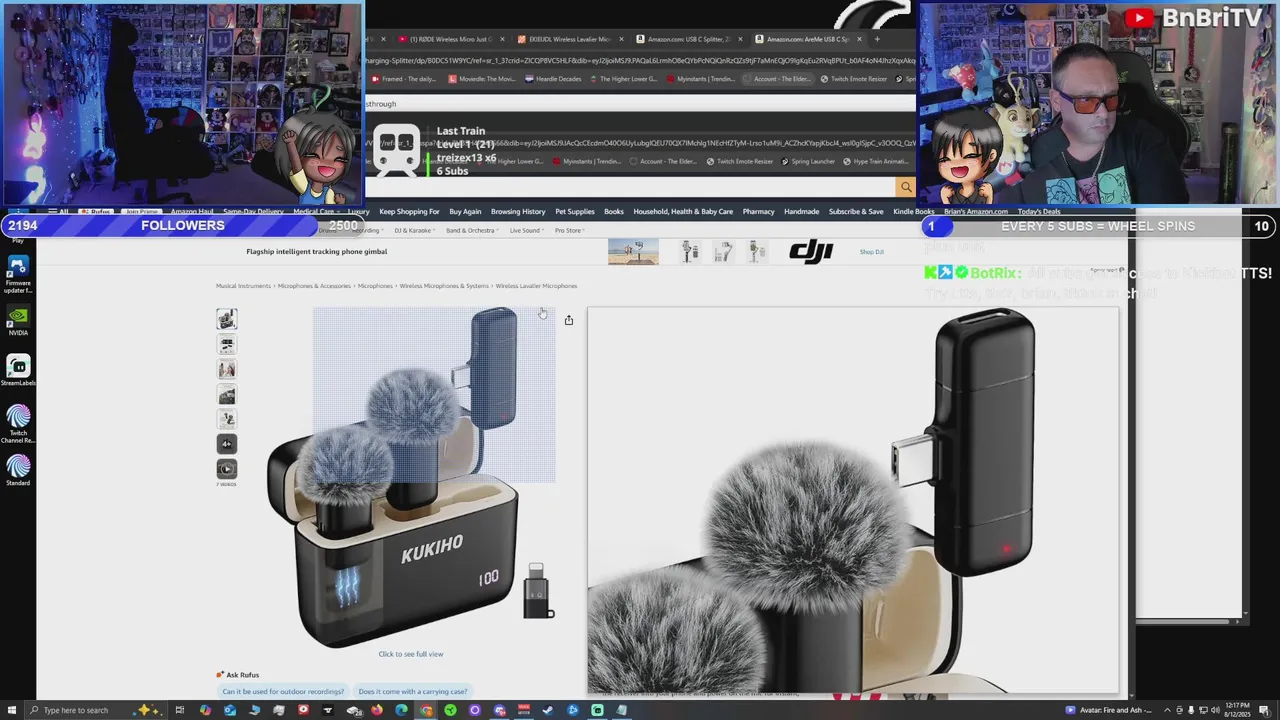Open Pharmacy nav item
Image resolution: width=1280 pixels, height=720 pixels.
click(759, 212)
